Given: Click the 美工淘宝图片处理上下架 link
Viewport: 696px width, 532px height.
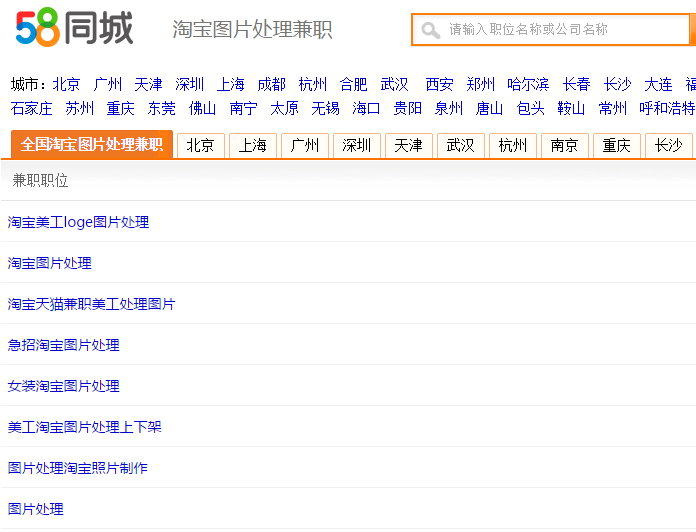Looking at the screenshot, I should point(84,427).
